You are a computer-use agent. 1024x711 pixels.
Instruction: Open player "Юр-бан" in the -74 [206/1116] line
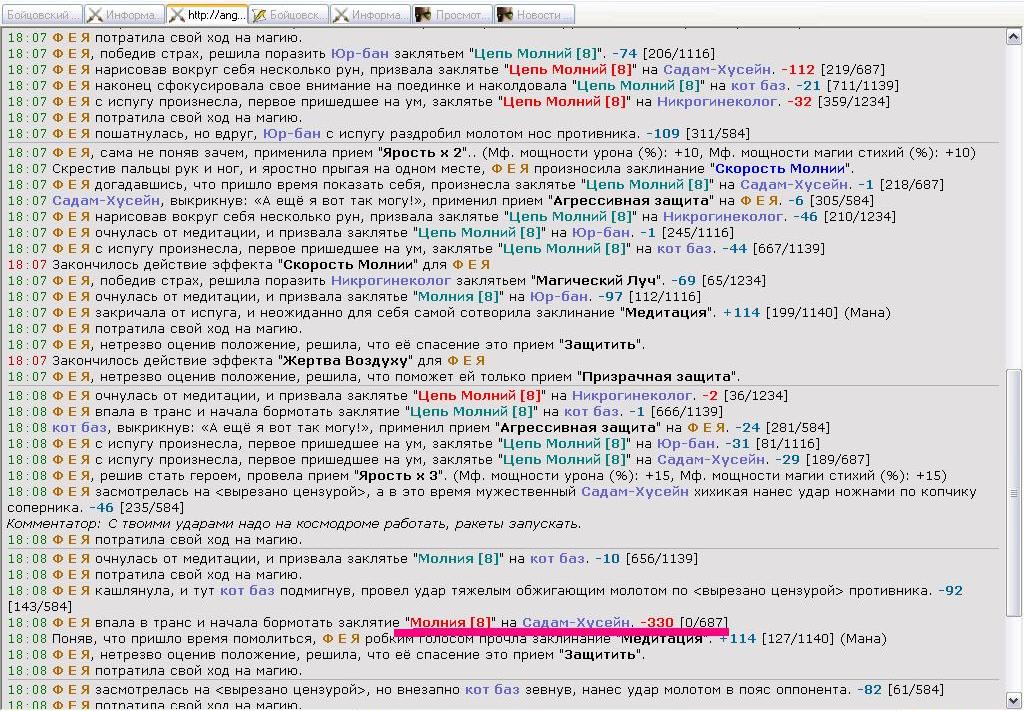(358, 54)
